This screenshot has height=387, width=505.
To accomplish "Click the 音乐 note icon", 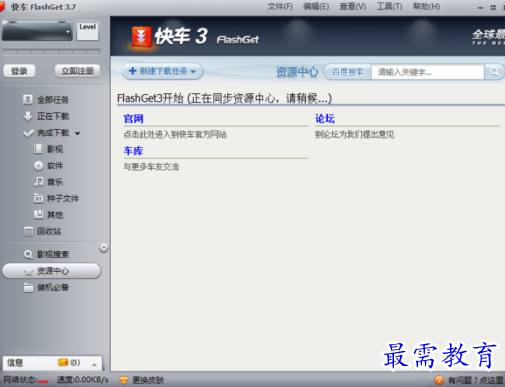I will [38, 182].
